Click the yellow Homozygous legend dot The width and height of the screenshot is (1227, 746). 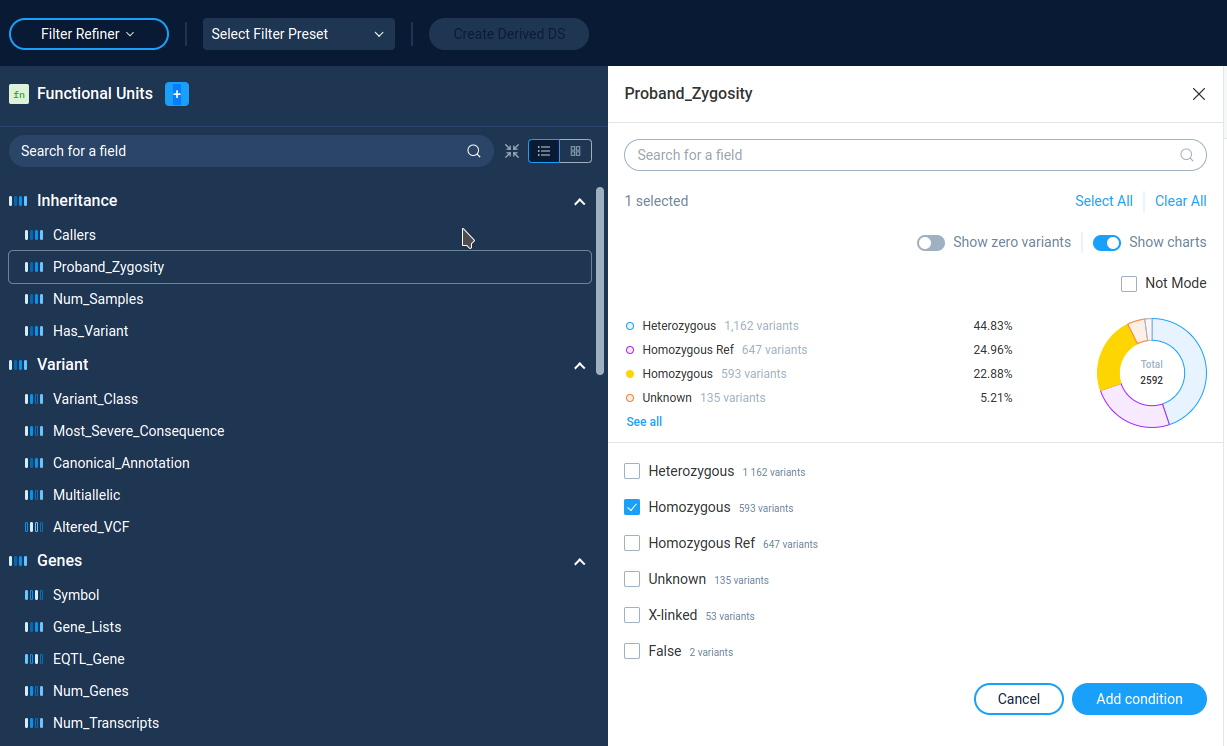click(x=630, y=374)
